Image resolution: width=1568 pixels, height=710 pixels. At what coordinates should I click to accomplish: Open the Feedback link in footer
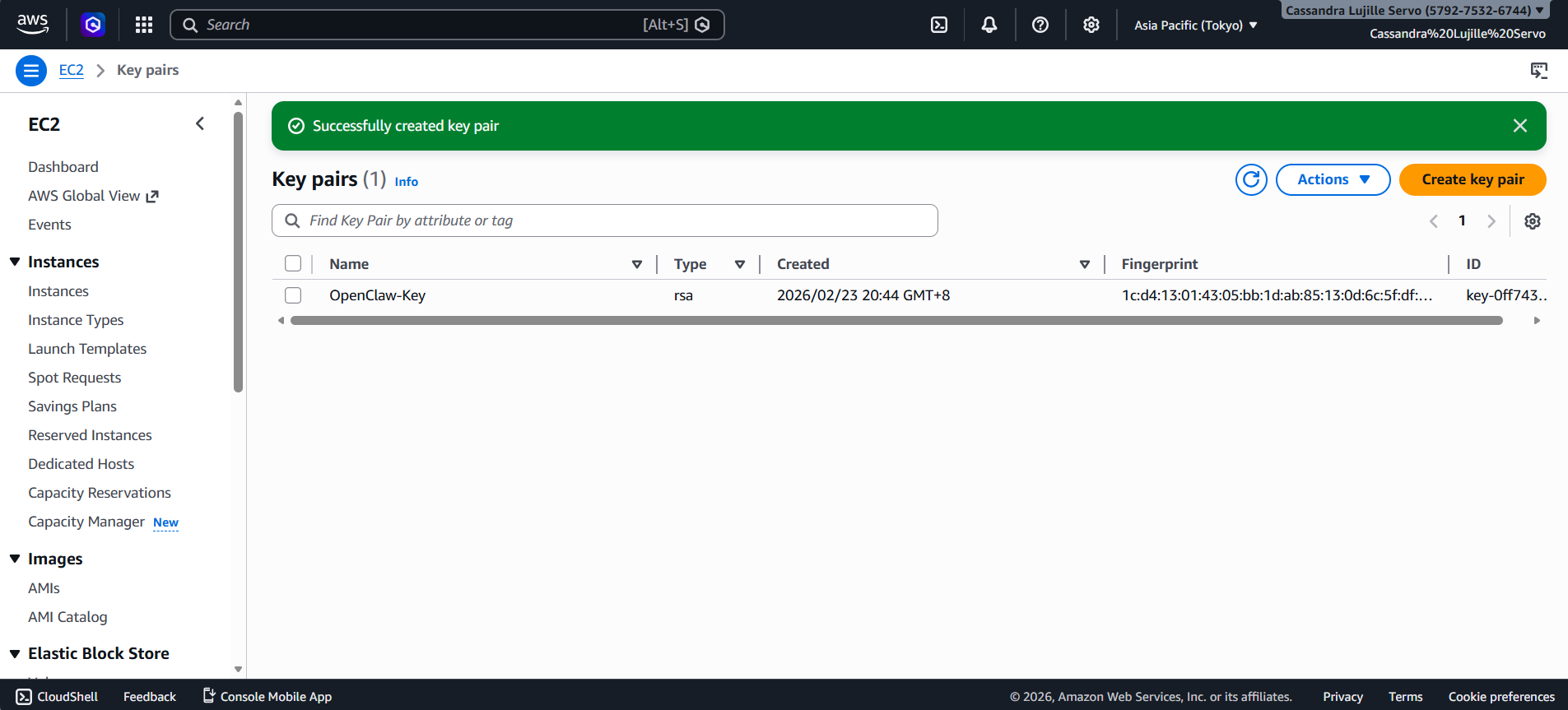[x=150, y=697]
